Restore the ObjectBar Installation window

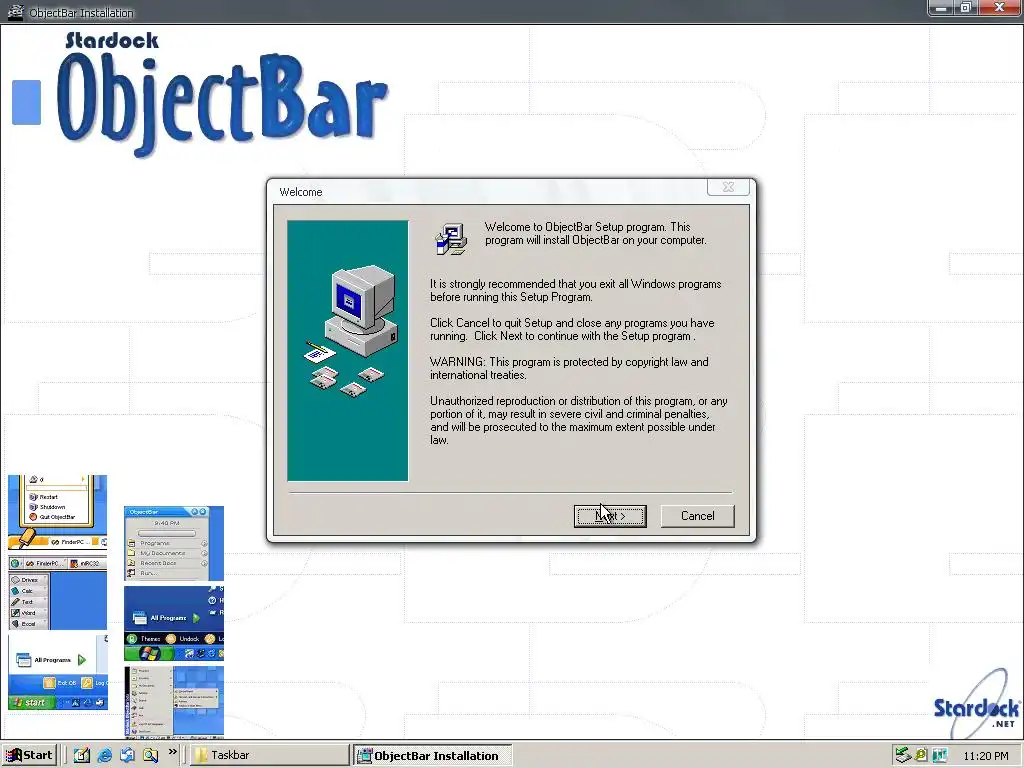966,8
